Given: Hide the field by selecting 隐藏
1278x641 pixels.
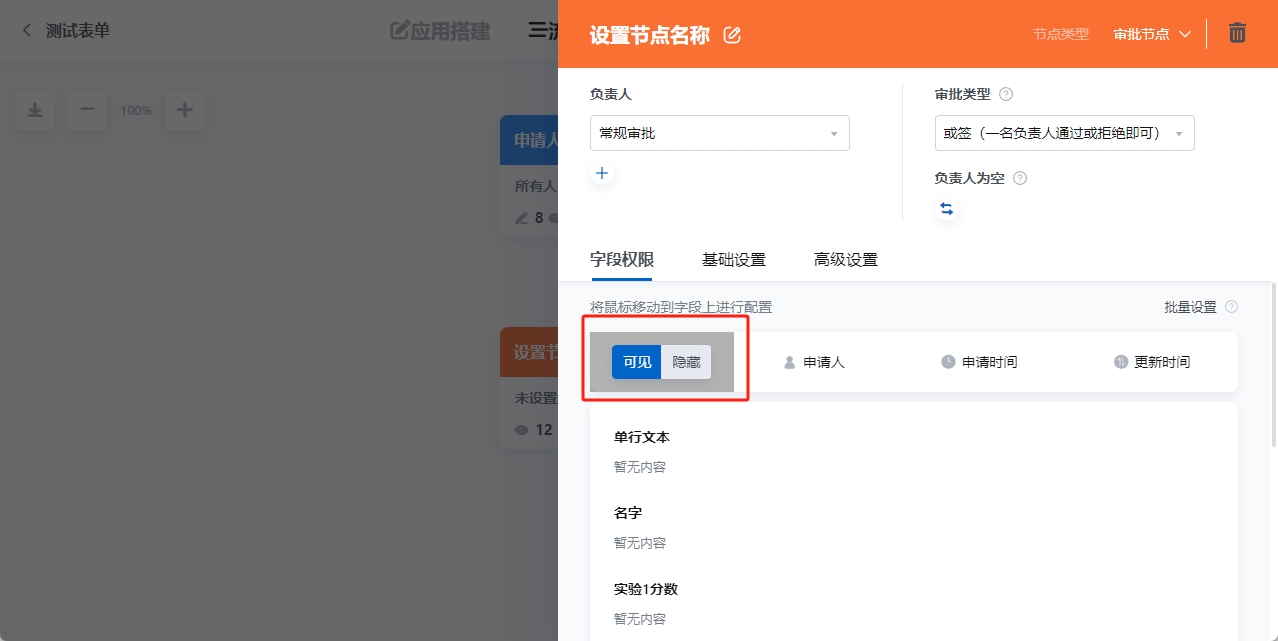Looking at the screenshot, I should (x=686, y=362).
